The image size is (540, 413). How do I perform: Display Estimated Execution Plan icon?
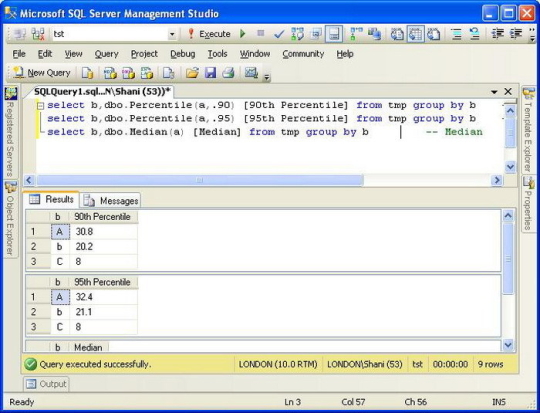(x=297, y=34)
